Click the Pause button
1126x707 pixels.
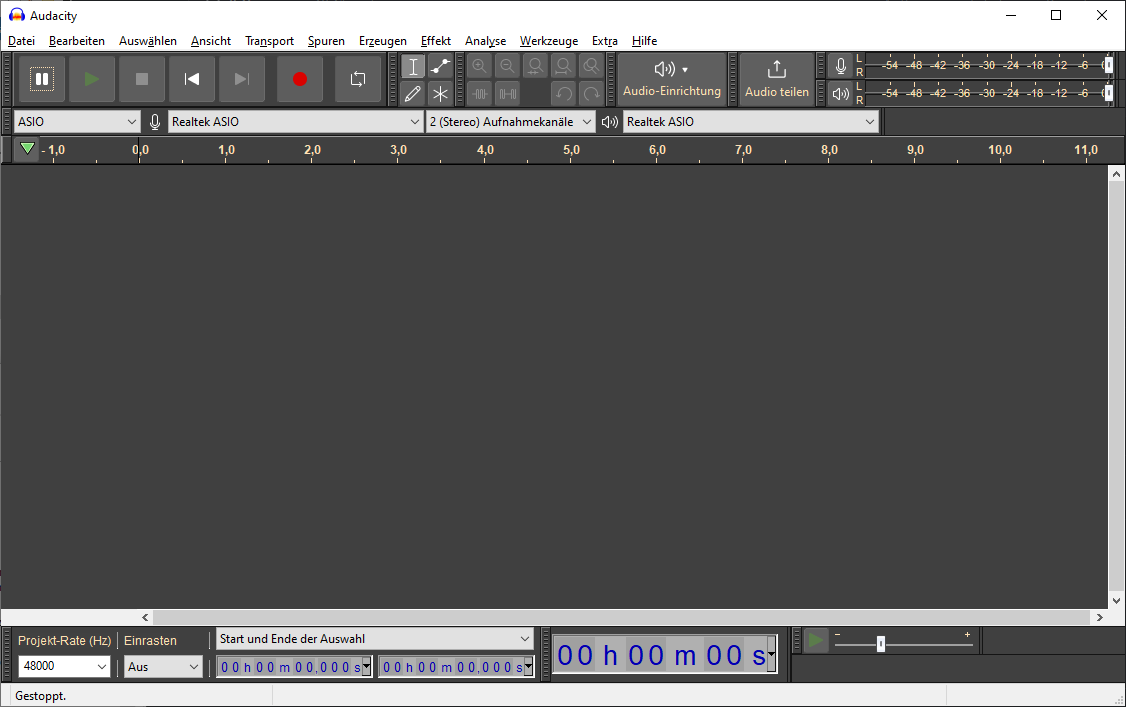click(42, 79)
